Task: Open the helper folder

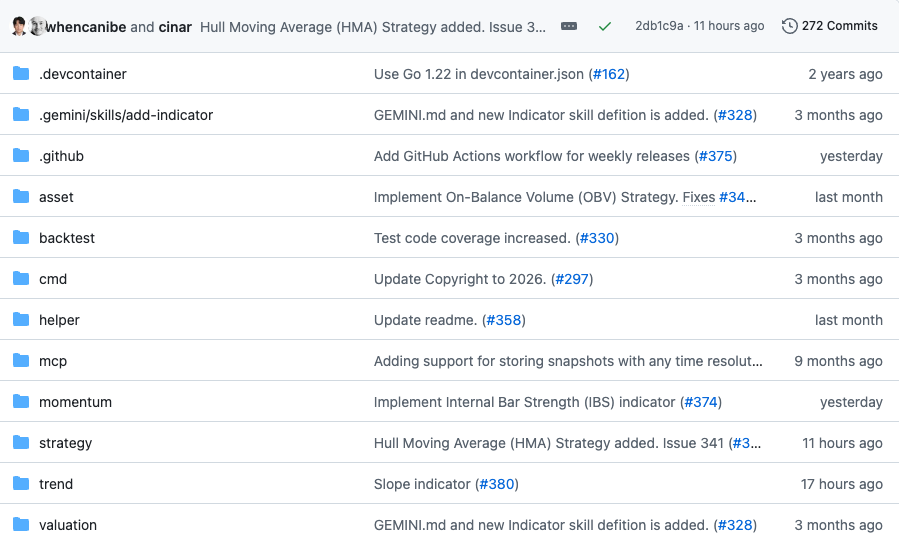Action: [59, 320]
